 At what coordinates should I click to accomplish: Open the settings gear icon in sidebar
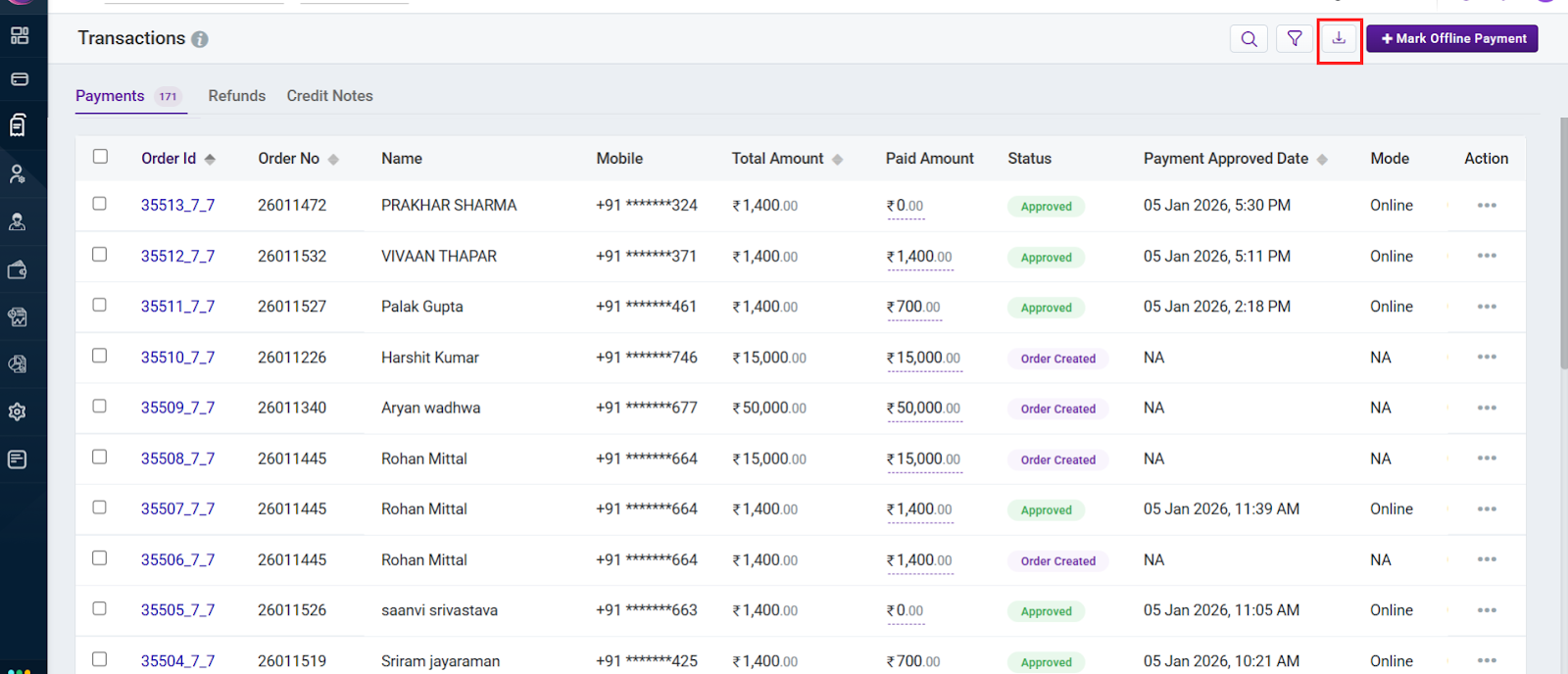click(x=18, y=412)
